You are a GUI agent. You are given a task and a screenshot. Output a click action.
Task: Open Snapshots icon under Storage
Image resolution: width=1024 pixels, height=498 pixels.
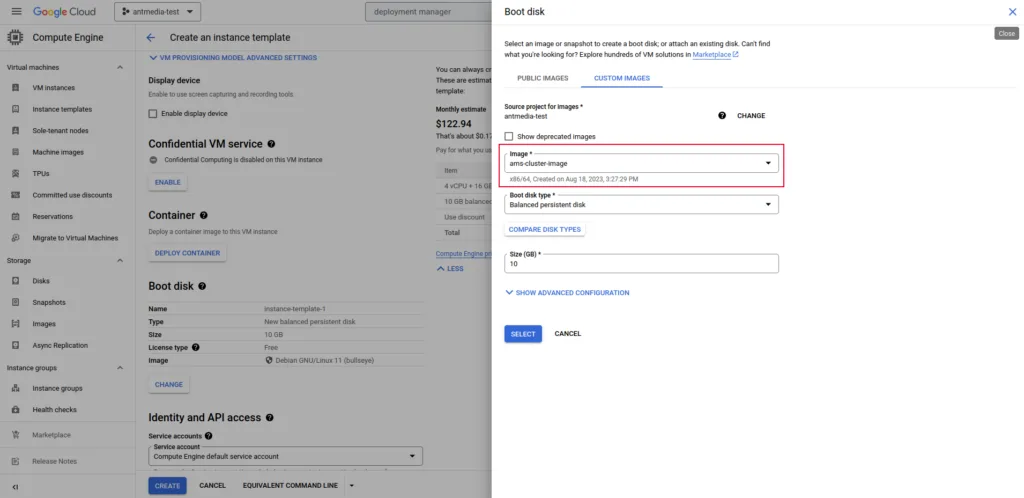coord(16,302)
